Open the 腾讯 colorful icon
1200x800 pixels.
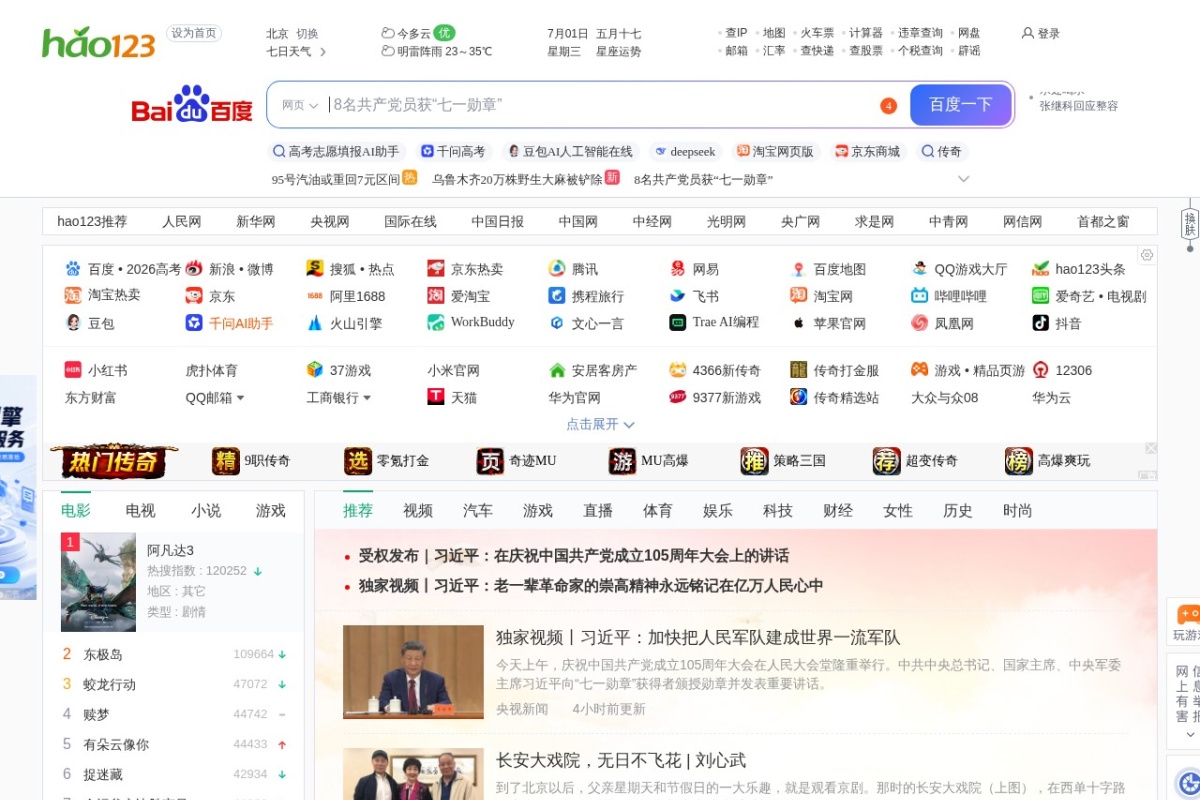tap(557, 269)
